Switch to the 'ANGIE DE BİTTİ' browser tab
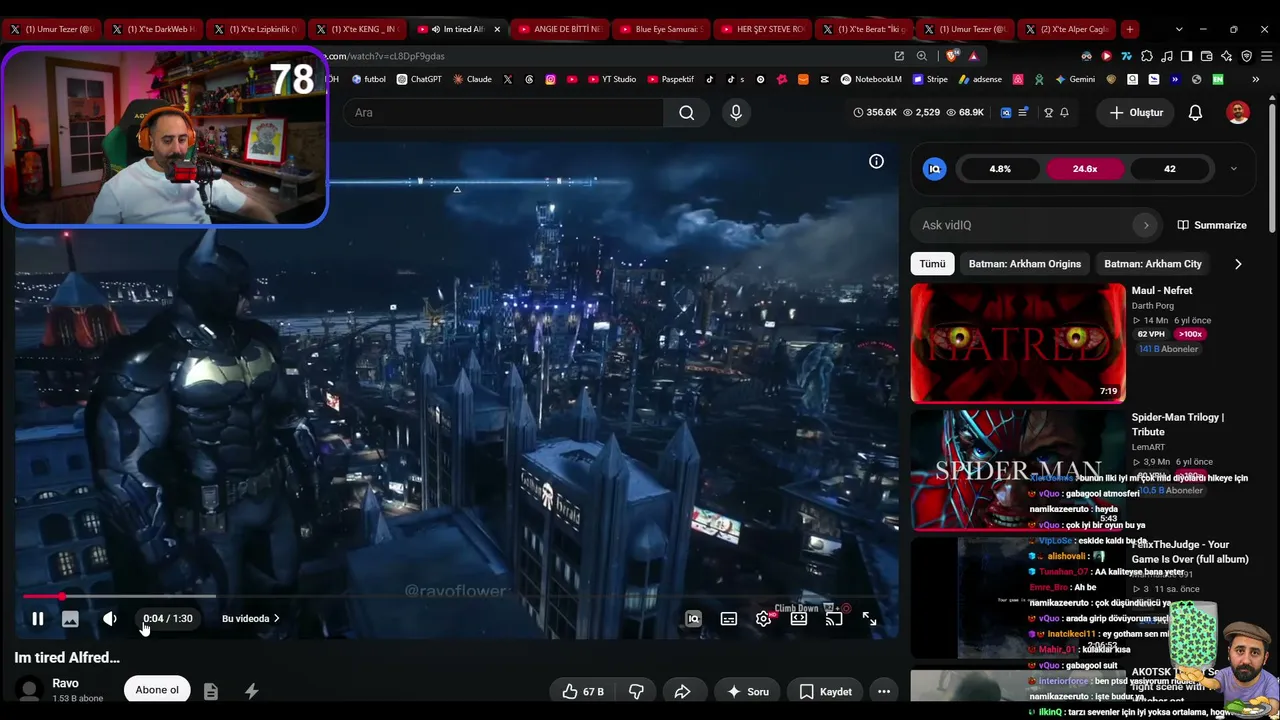This screenshot has width=1280, height=720. coord(560,29)
